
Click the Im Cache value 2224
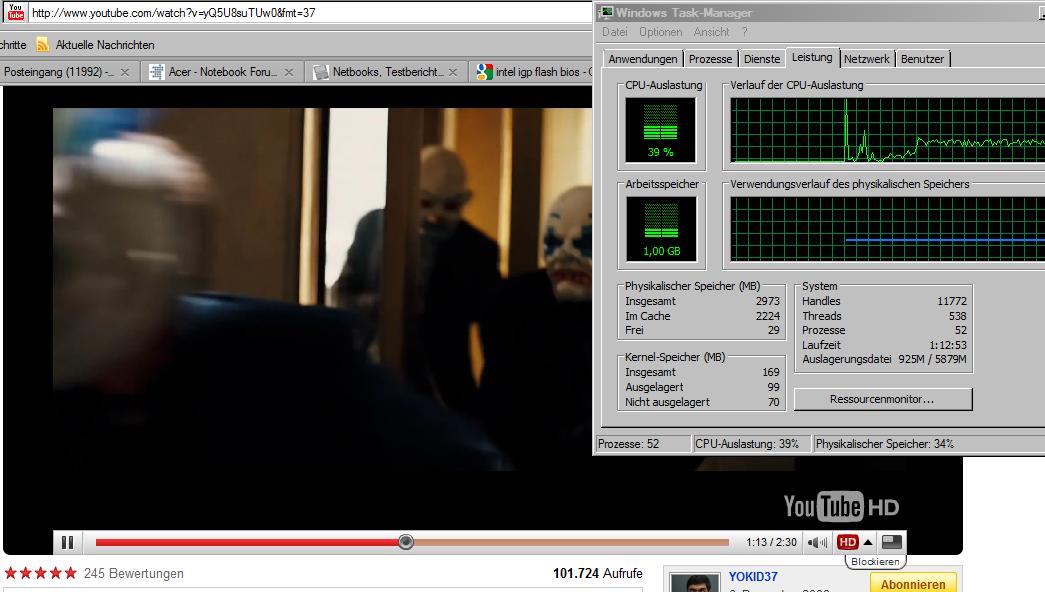point(768,316)
